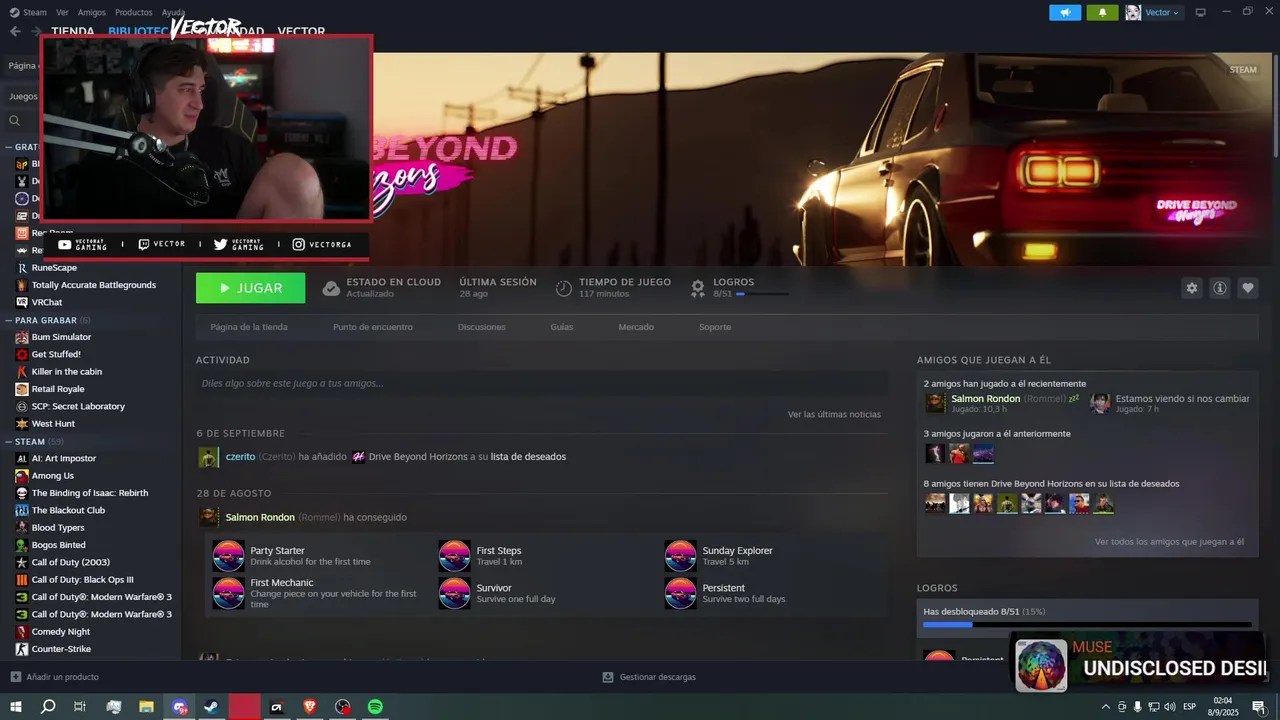The width and height of the screenshot is (1280, 720).
Task: Click the Gestionar descargas download icon
Action: [607, 677]
